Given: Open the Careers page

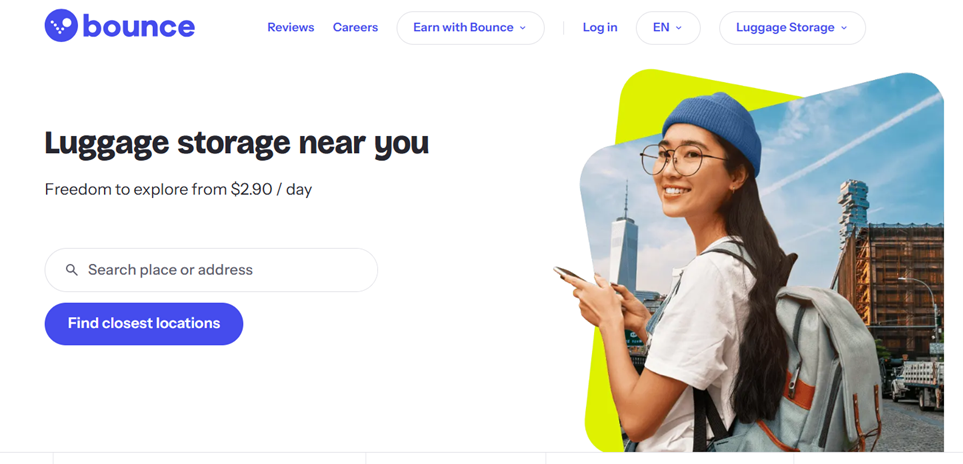Looking at the screenshot, I should tap(356, 28).
